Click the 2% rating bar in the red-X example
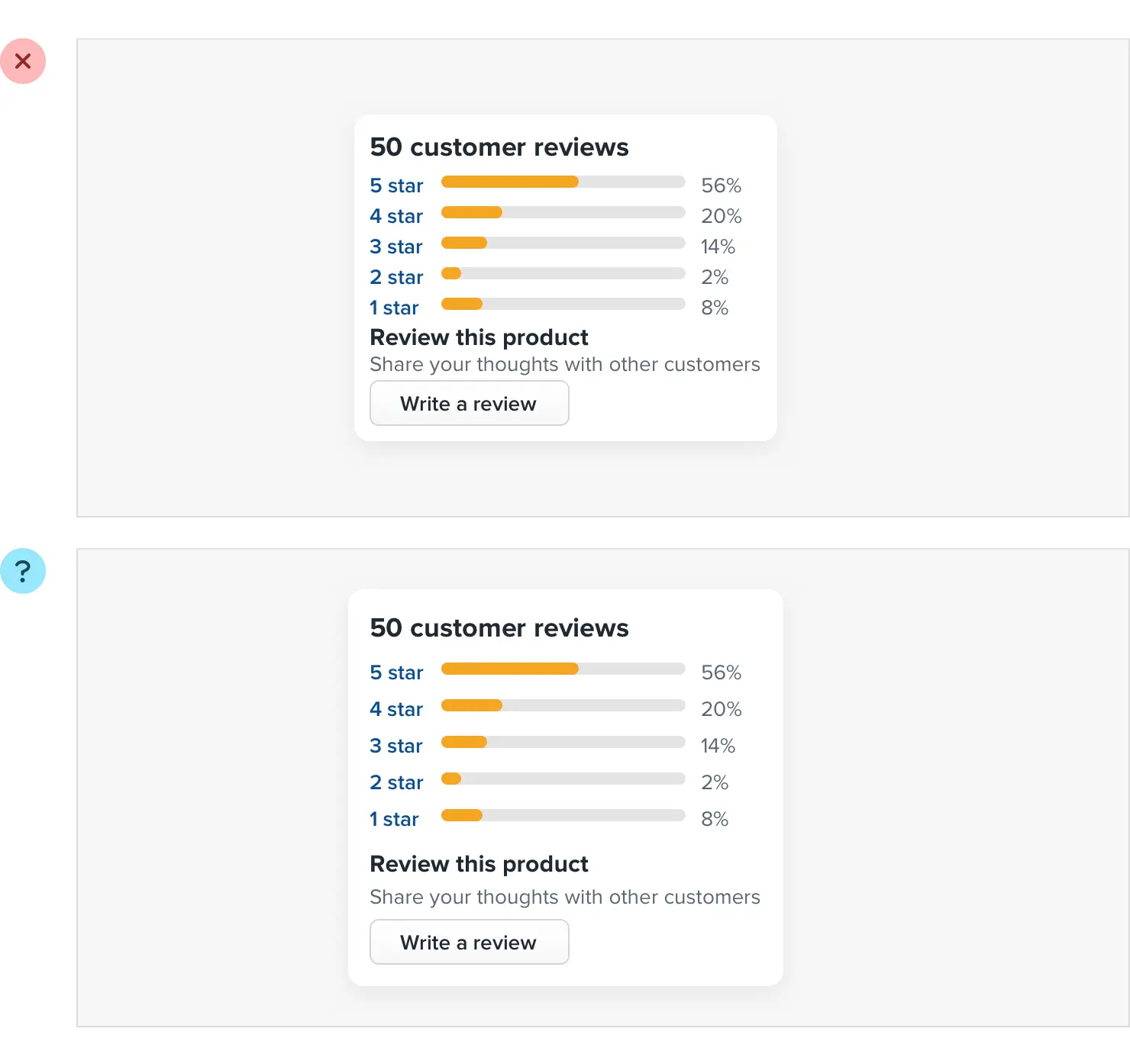The image size is (1130, 1064). tap(563, 273)
